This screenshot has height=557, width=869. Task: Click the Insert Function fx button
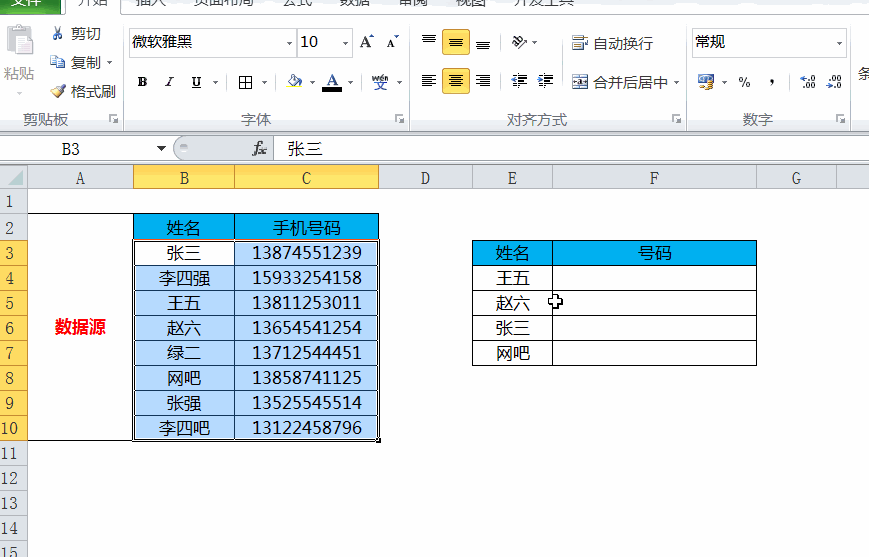point(259,149)
